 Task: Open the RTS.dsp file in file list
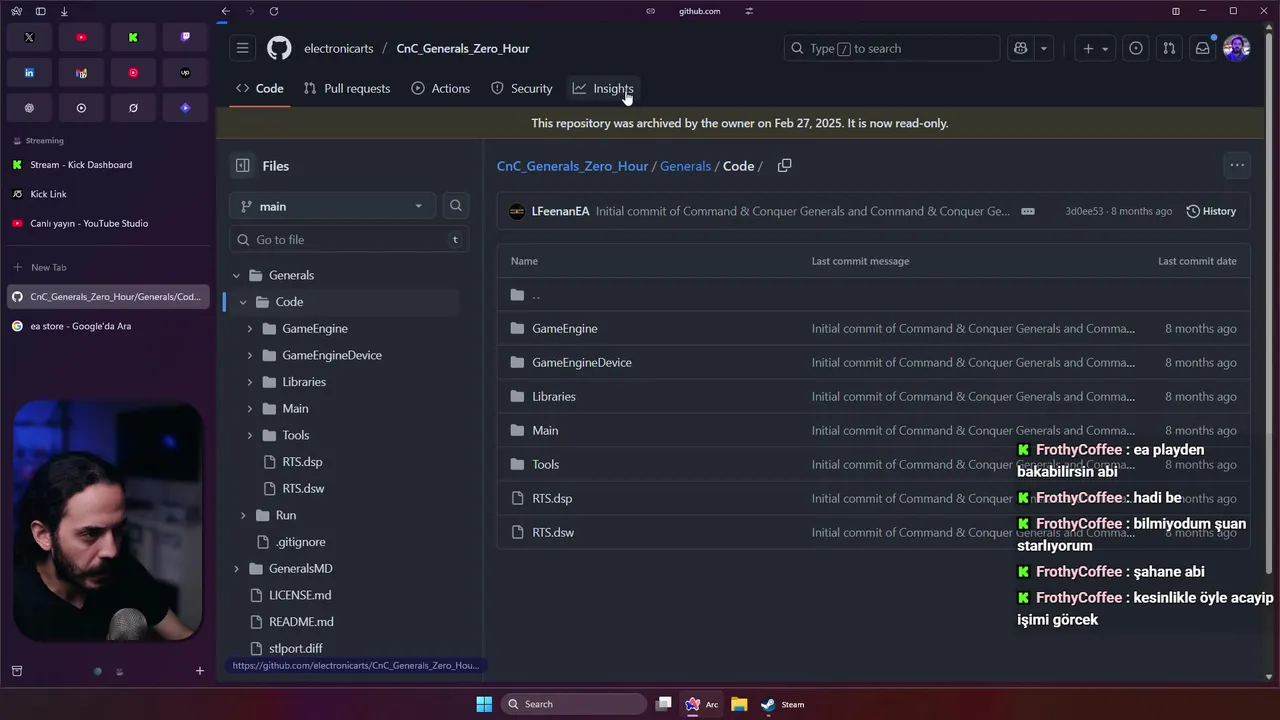552,498
